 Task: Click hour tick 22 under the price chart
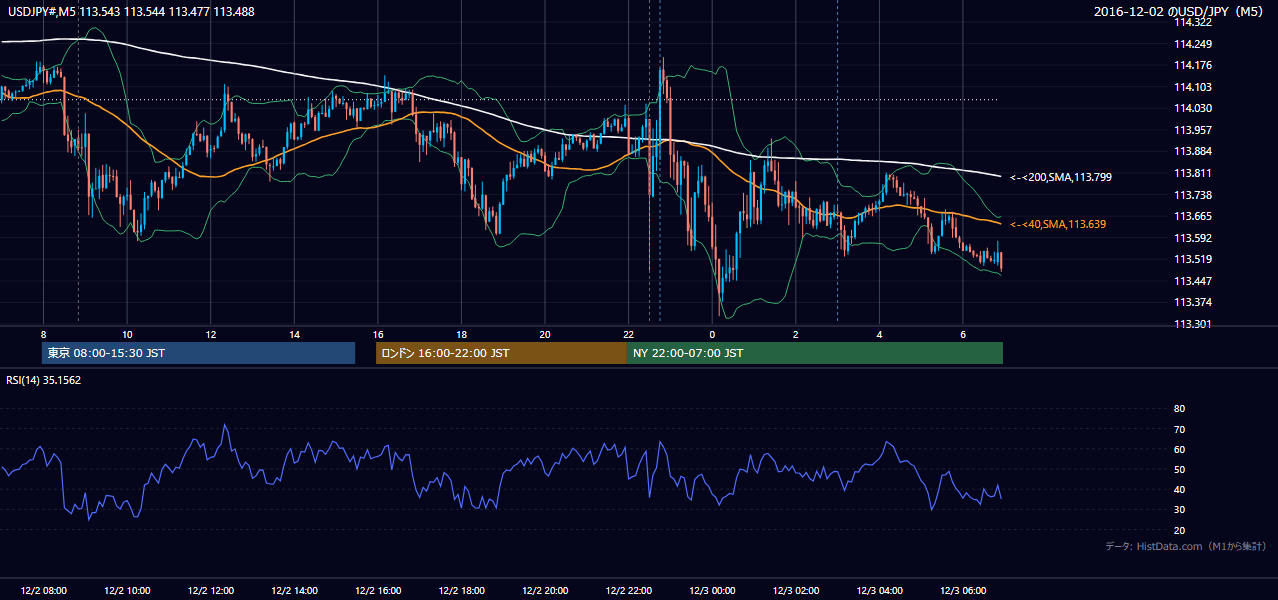628,333
